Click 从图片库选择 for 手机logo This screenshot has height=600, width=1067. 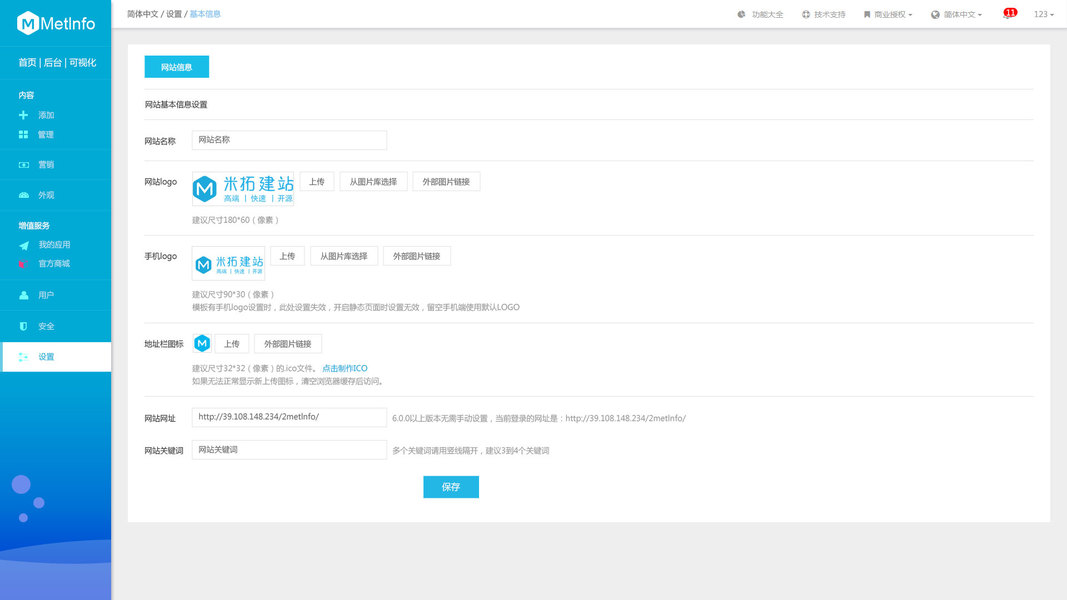click(344, 256)
